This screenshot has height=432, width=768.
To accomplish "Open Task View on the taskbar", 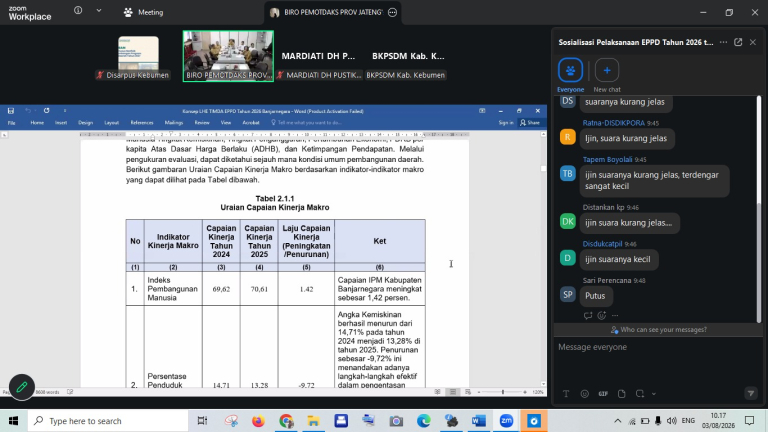I will tap(202, 421).
